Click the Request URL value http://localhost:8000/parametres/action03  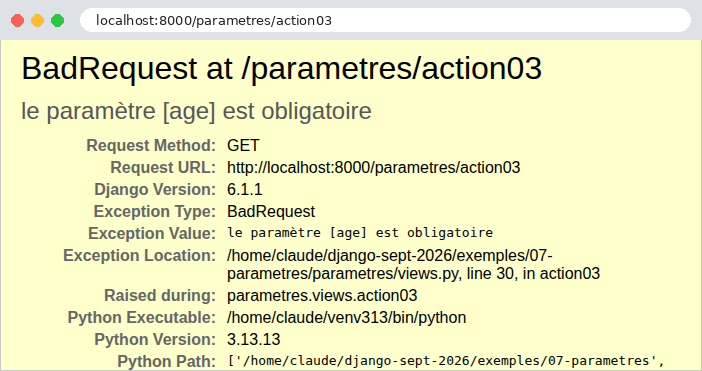coord(373,167)
